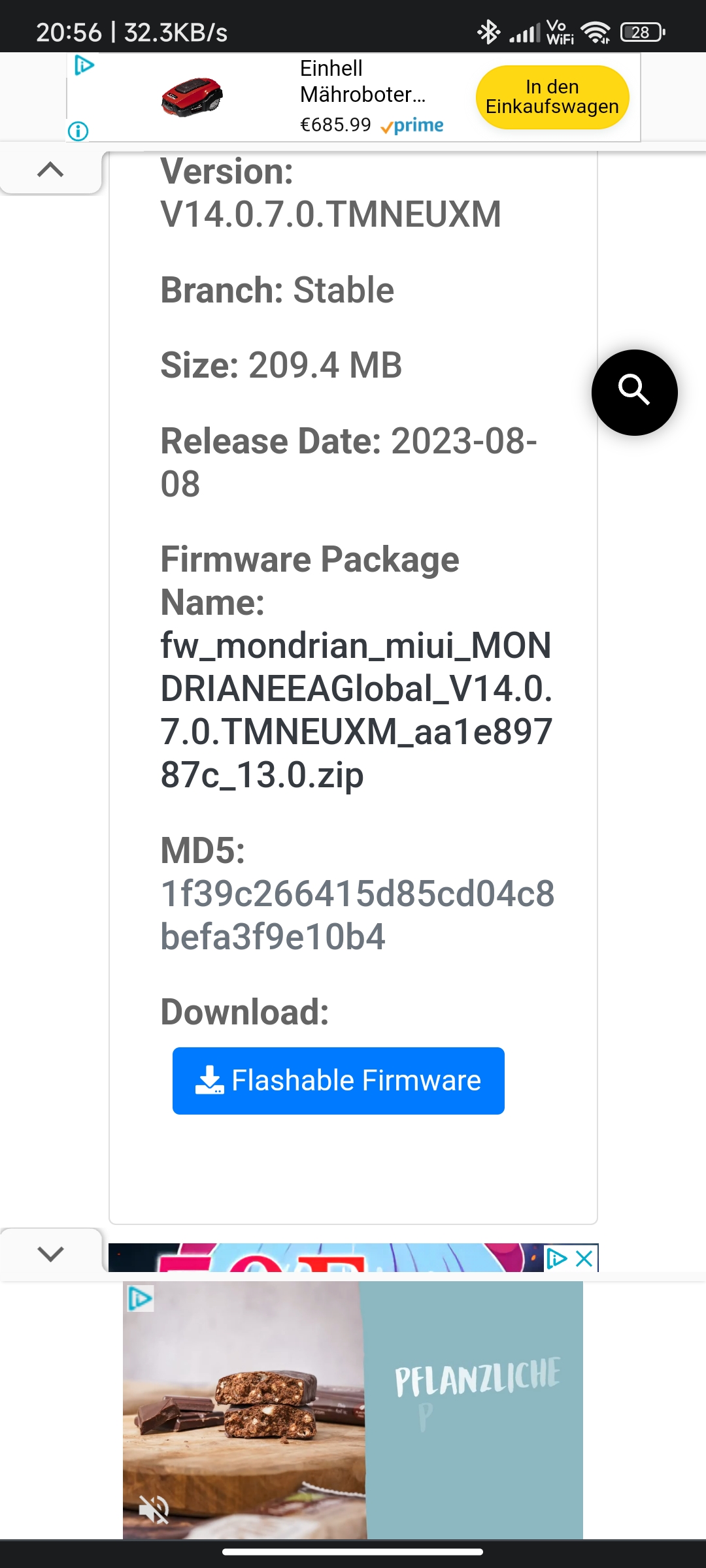
Task: Open AdChoices icon beside the X button
Action: [x=557, y=1258]
